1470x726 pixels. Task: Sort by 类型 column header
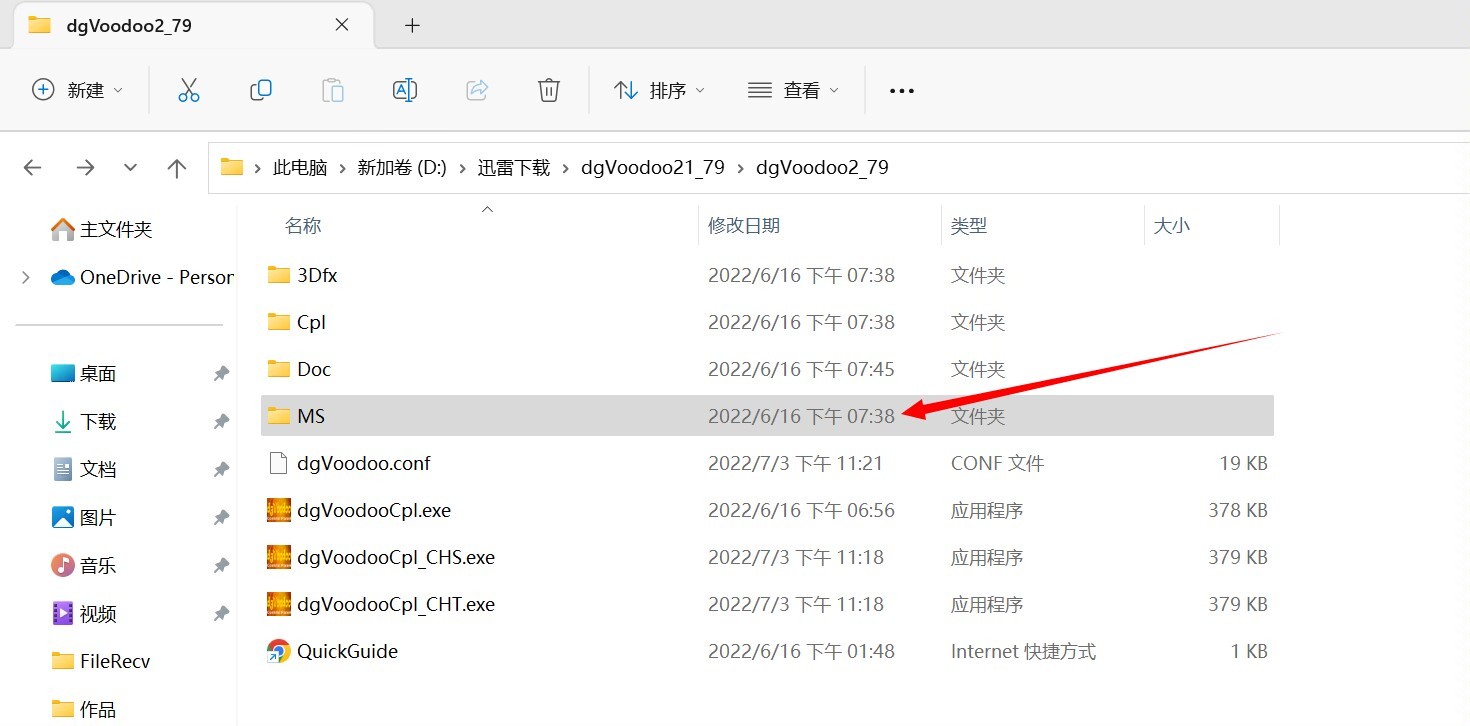pos(969,226)
